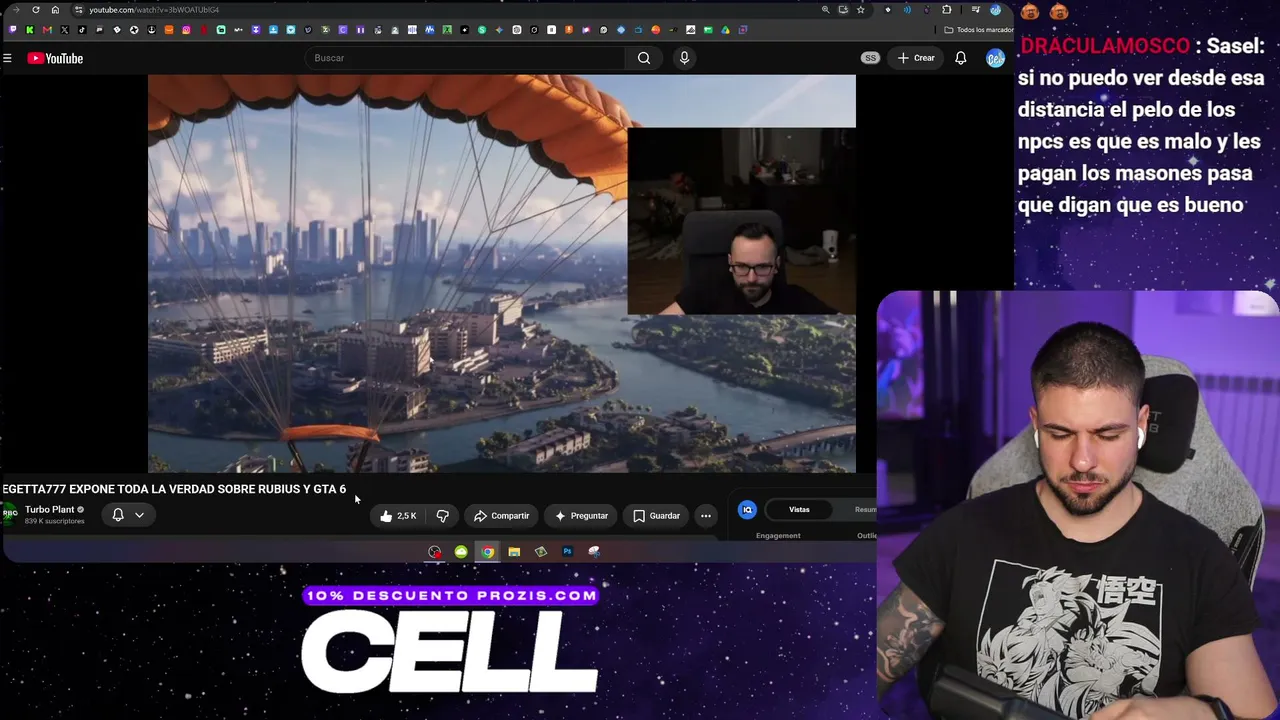Image resolution: width=1280 pixels, height=720 pixels.
Task: Open the Turbo Plant channel name link
Action: tap(49, 510)
